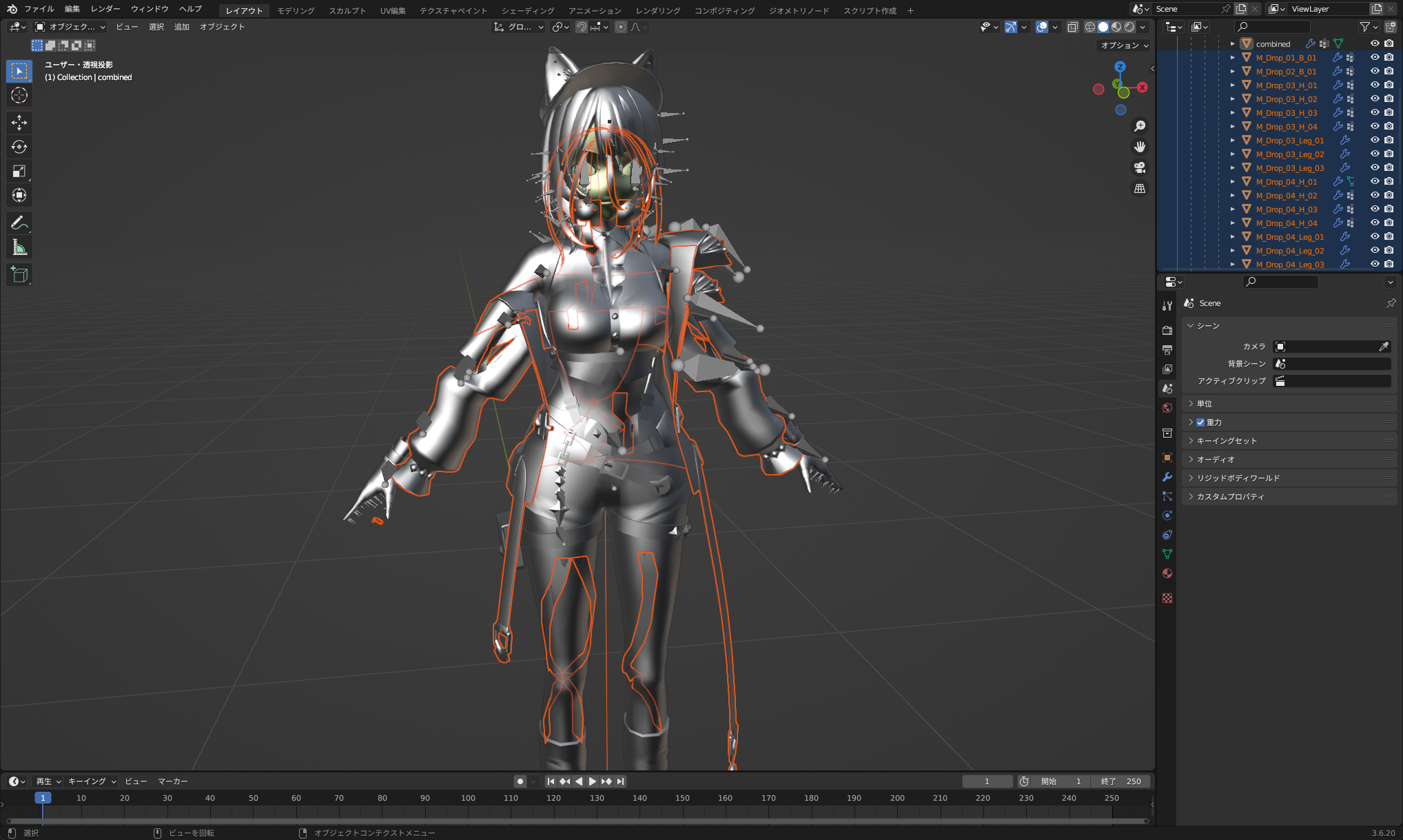Open the transform orientation dropdown
The width and height of the screenshot is (1403, 840).
(519, 27)
